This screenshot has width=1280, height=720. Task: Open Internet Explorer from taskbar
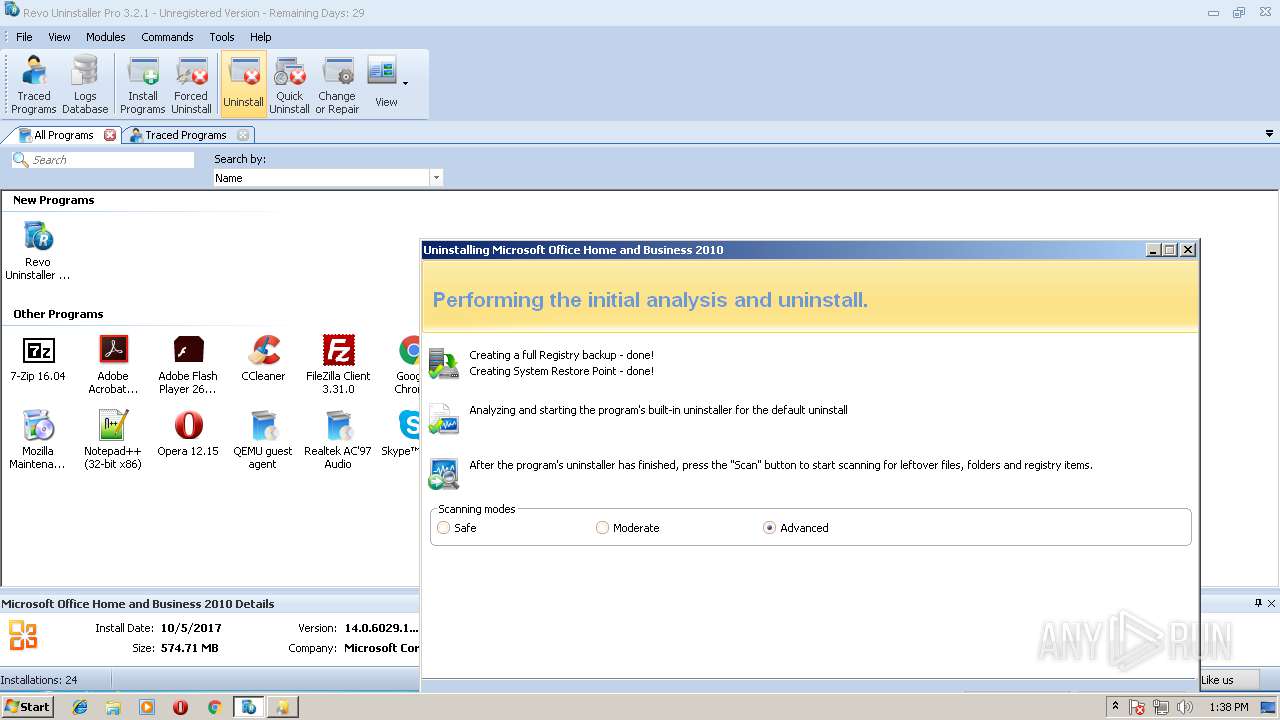[x=80, y=707]
